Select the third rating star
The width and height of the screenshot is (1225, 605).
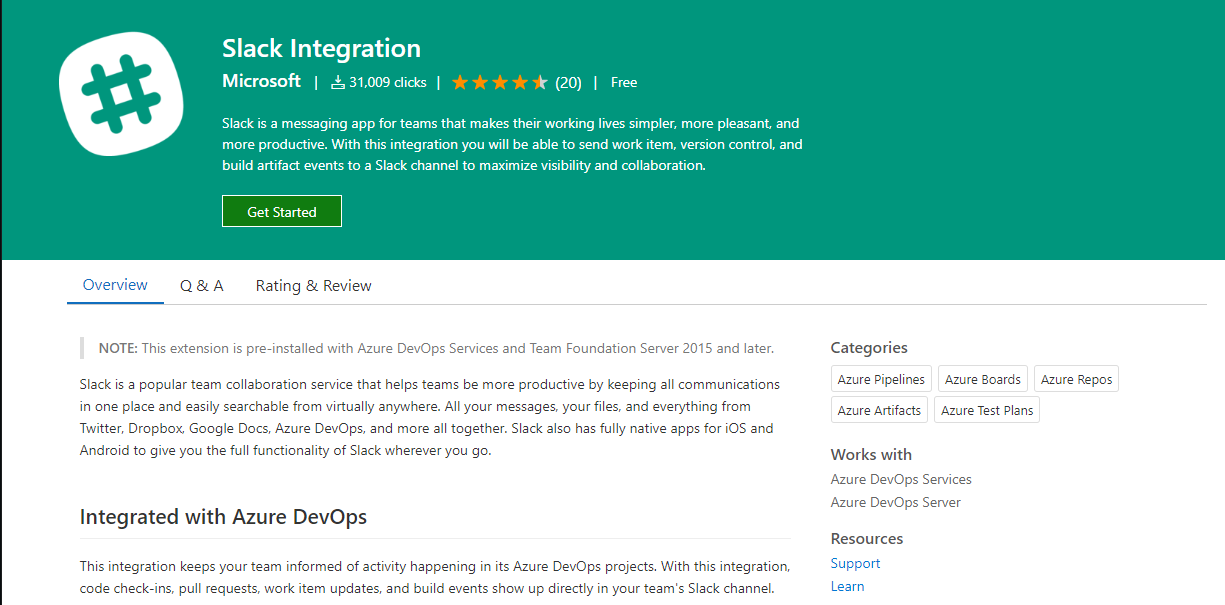click(x=500, y=82)
